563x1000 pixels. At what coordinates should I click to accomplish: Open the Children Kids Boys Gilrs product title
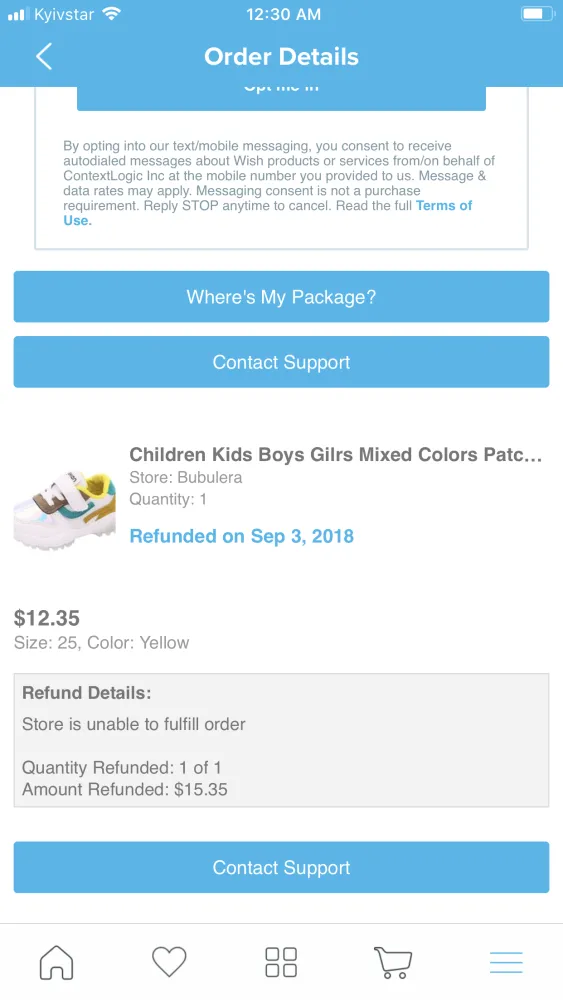pyautogui.click(x=335, y=454)
